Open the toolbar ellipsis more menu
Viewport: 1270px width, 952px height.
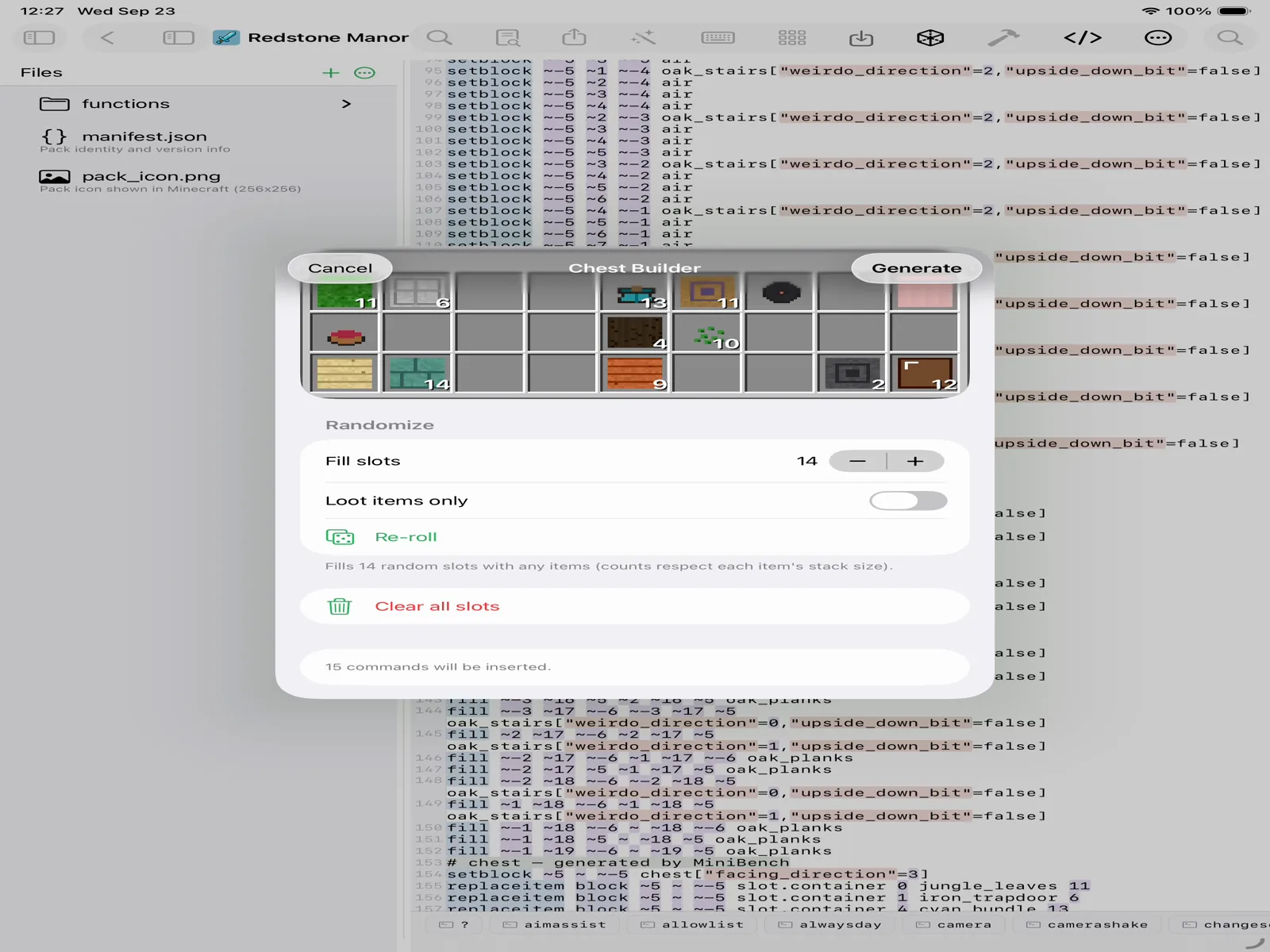(1158, 37)
